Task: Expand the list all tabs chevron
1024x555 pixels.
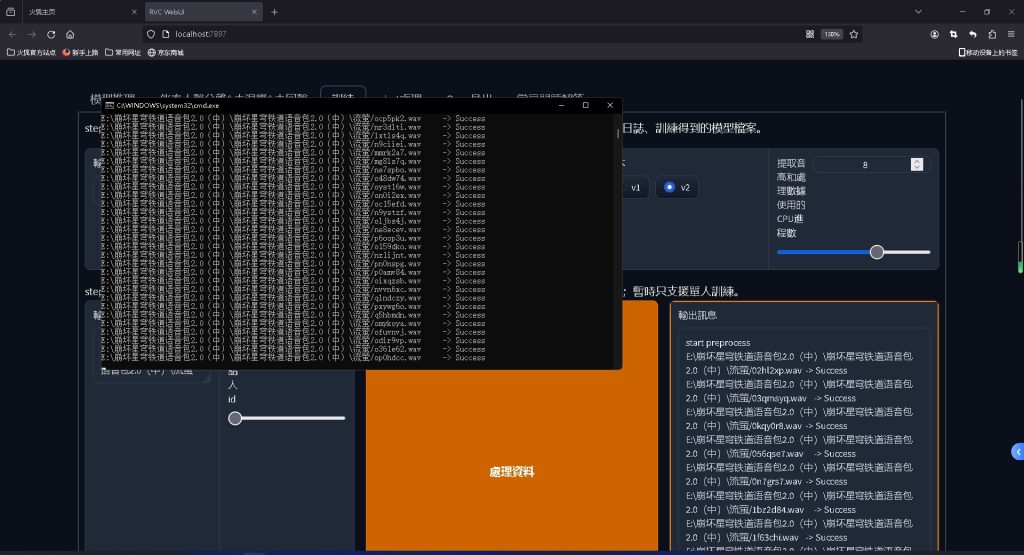Action: [918, 12]
